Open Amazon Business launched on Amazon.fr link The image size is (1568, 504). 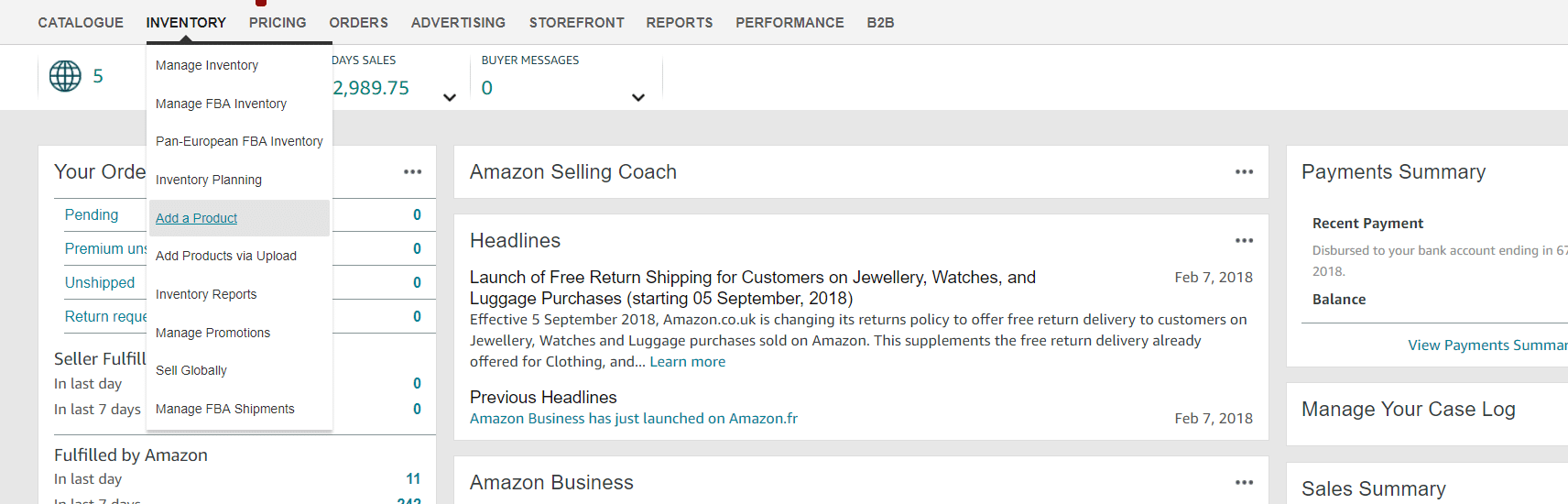[634, 419]
